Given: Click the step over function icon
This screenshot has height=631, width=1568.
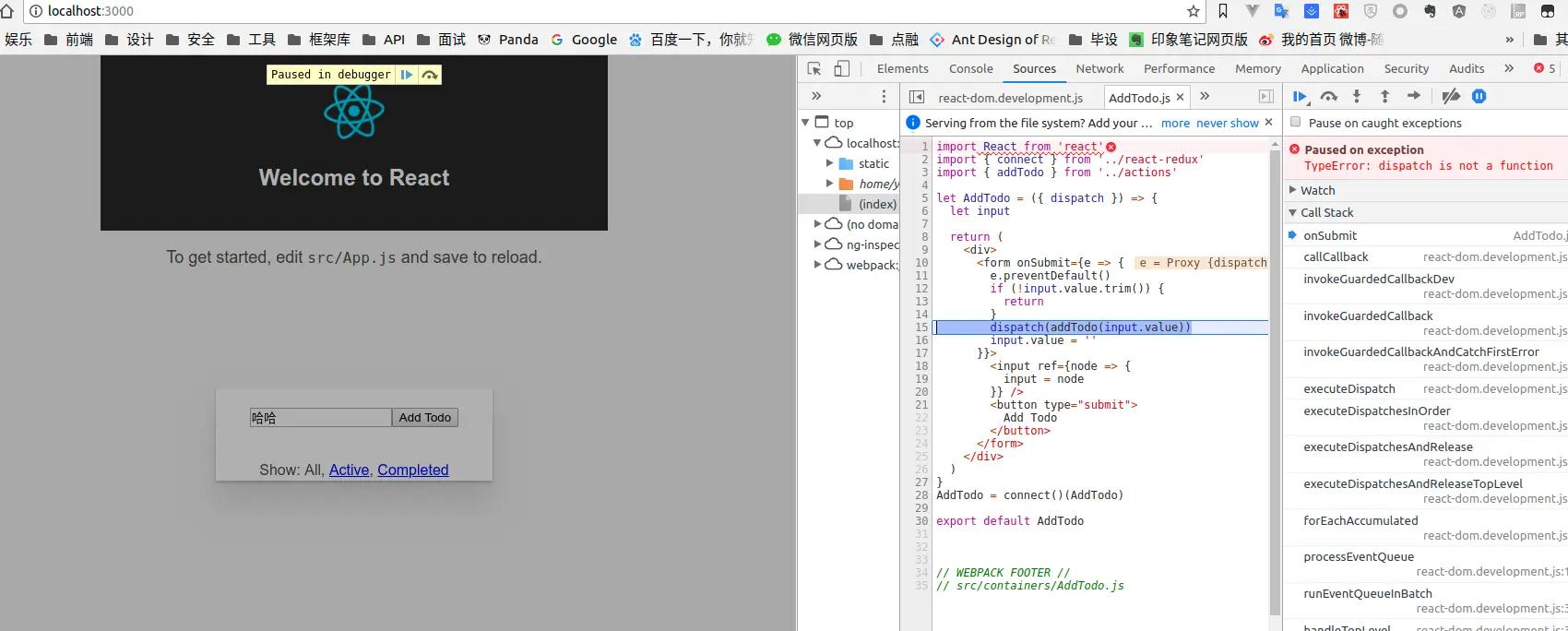Looking at the screenshot, I should point(1328,97).
